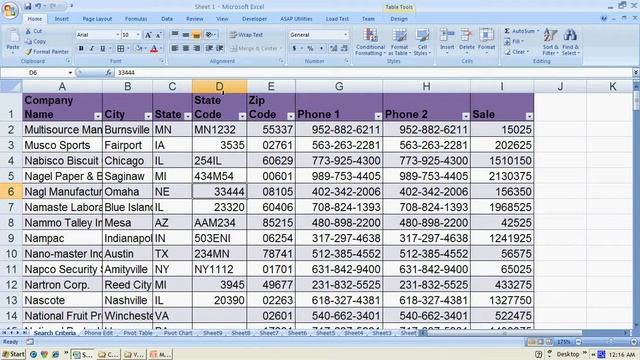Align text left
This screenshot has width=640, height=360.
coord(175,49)
